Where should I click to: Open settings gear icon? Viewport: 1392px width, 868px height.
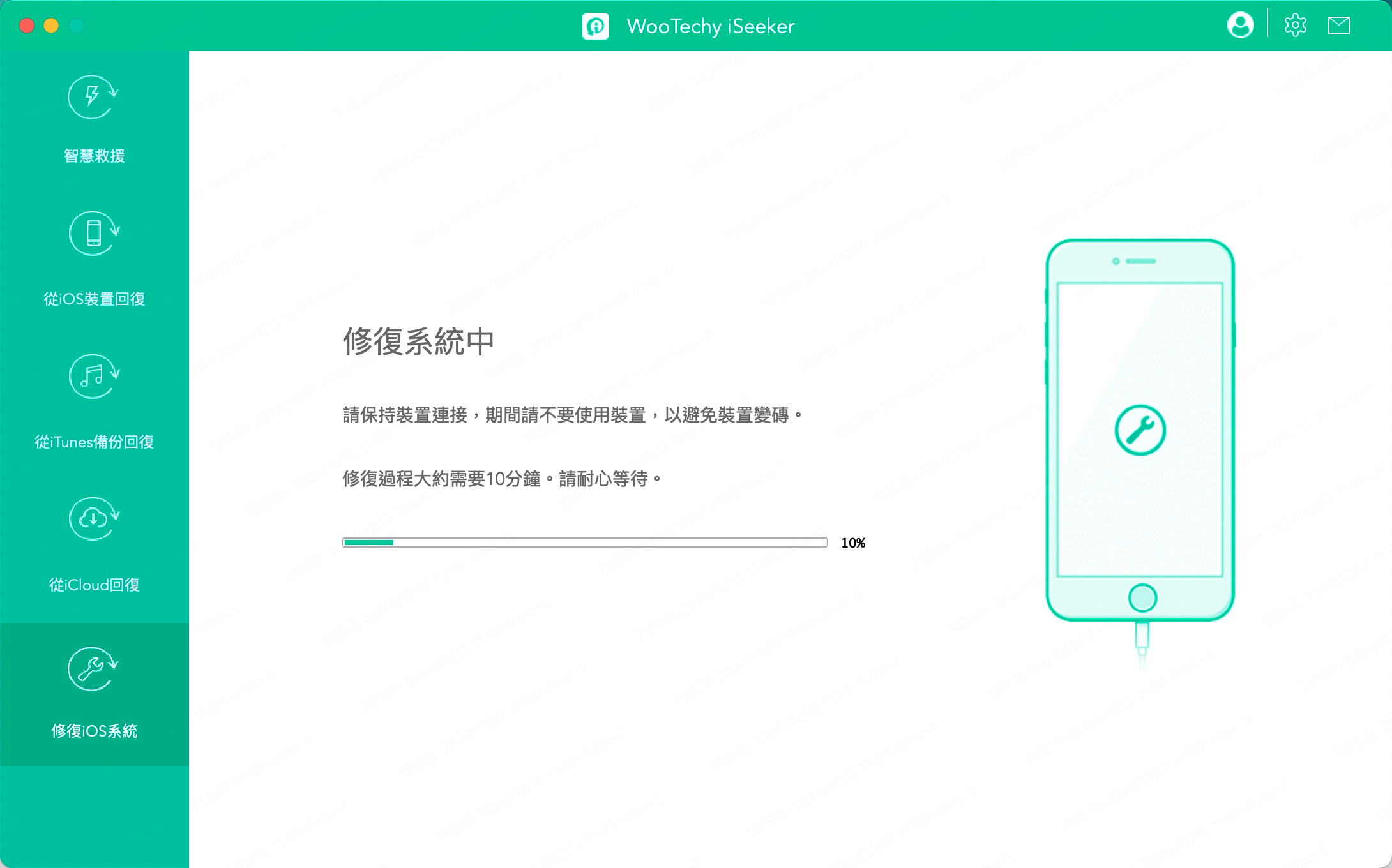[x=1295, y=26]
